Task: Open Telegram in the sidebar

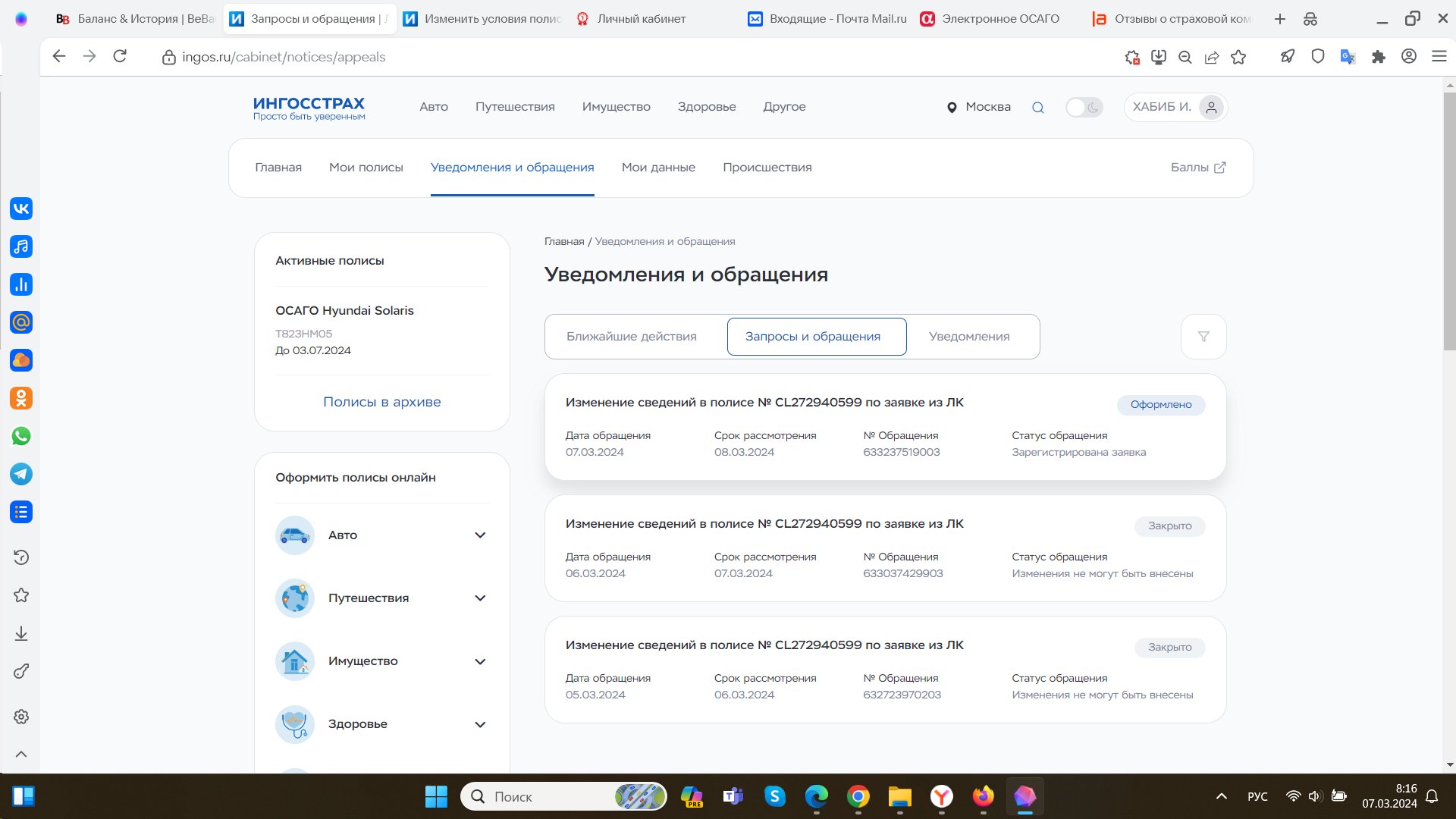Action: click(21, 474)
